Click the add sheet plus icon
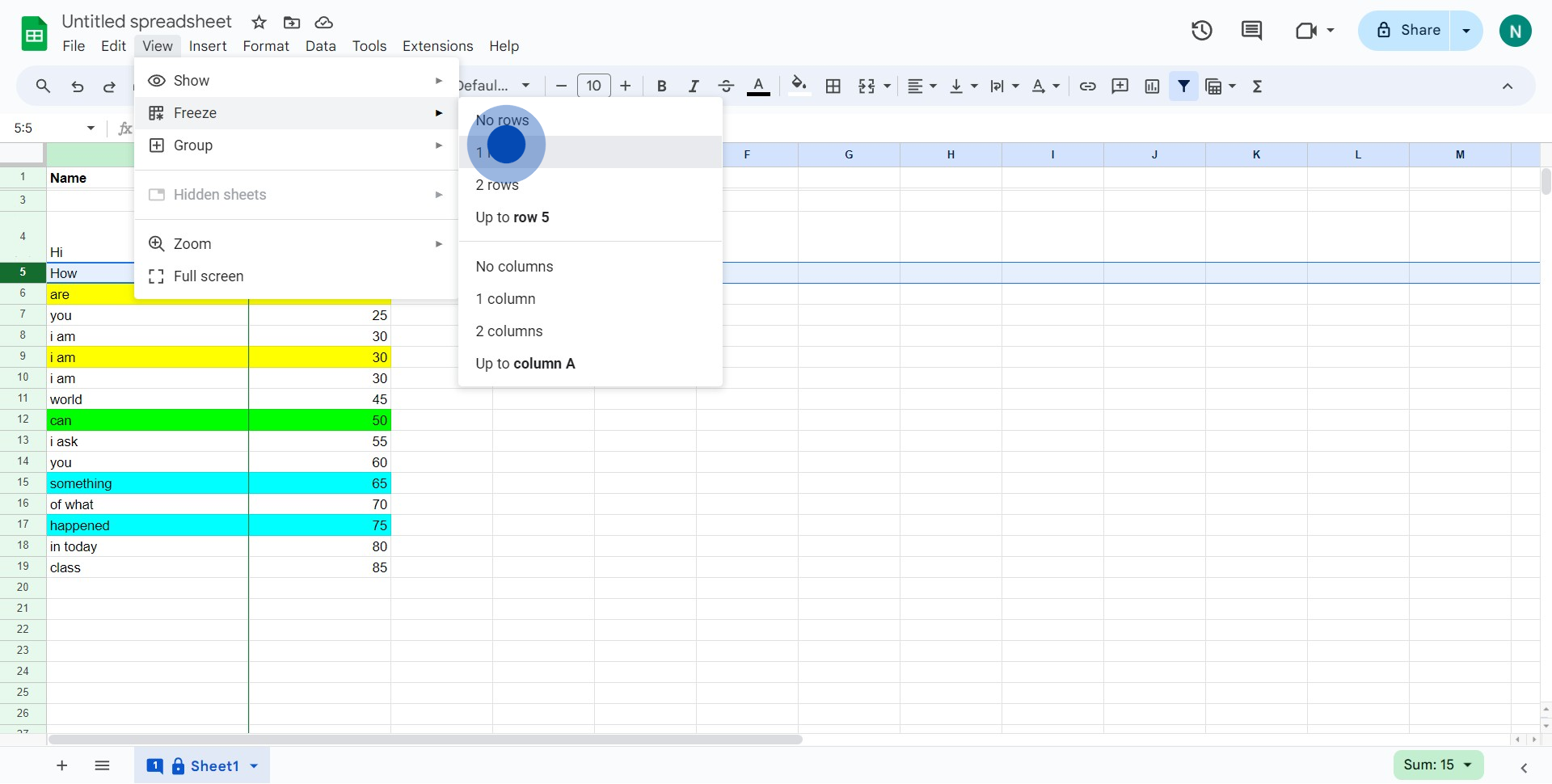Viewport: 1552px width, 784px height. [x=62, y=765]
